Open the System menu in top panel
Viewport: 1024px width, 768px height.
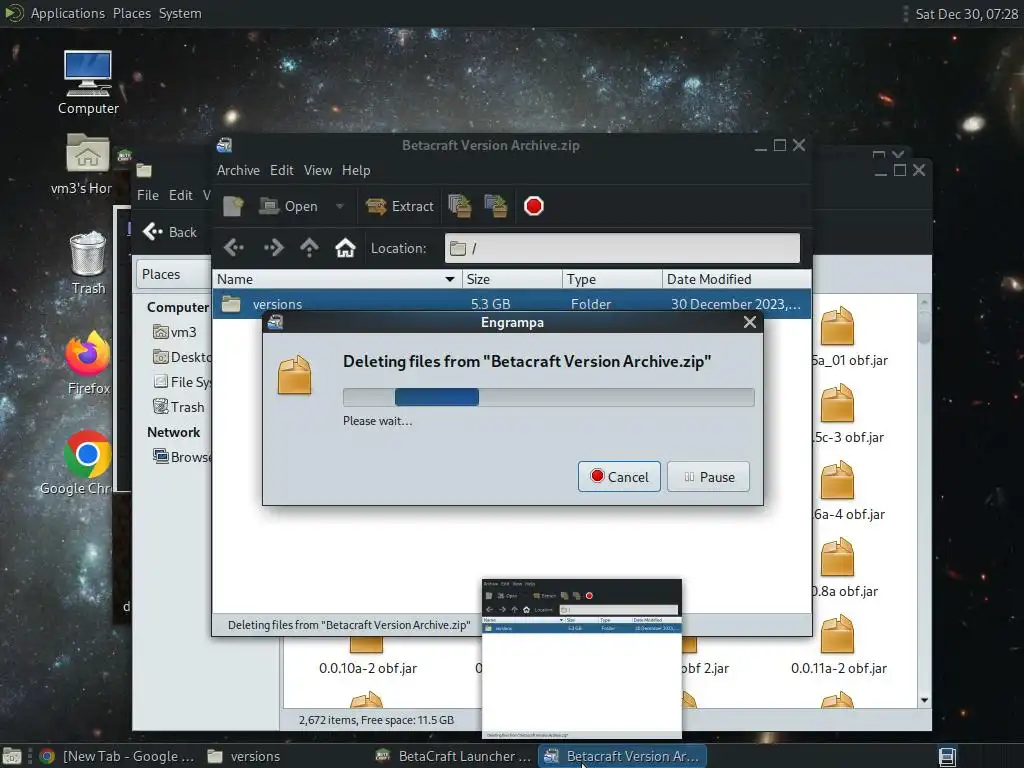(180, 13)
